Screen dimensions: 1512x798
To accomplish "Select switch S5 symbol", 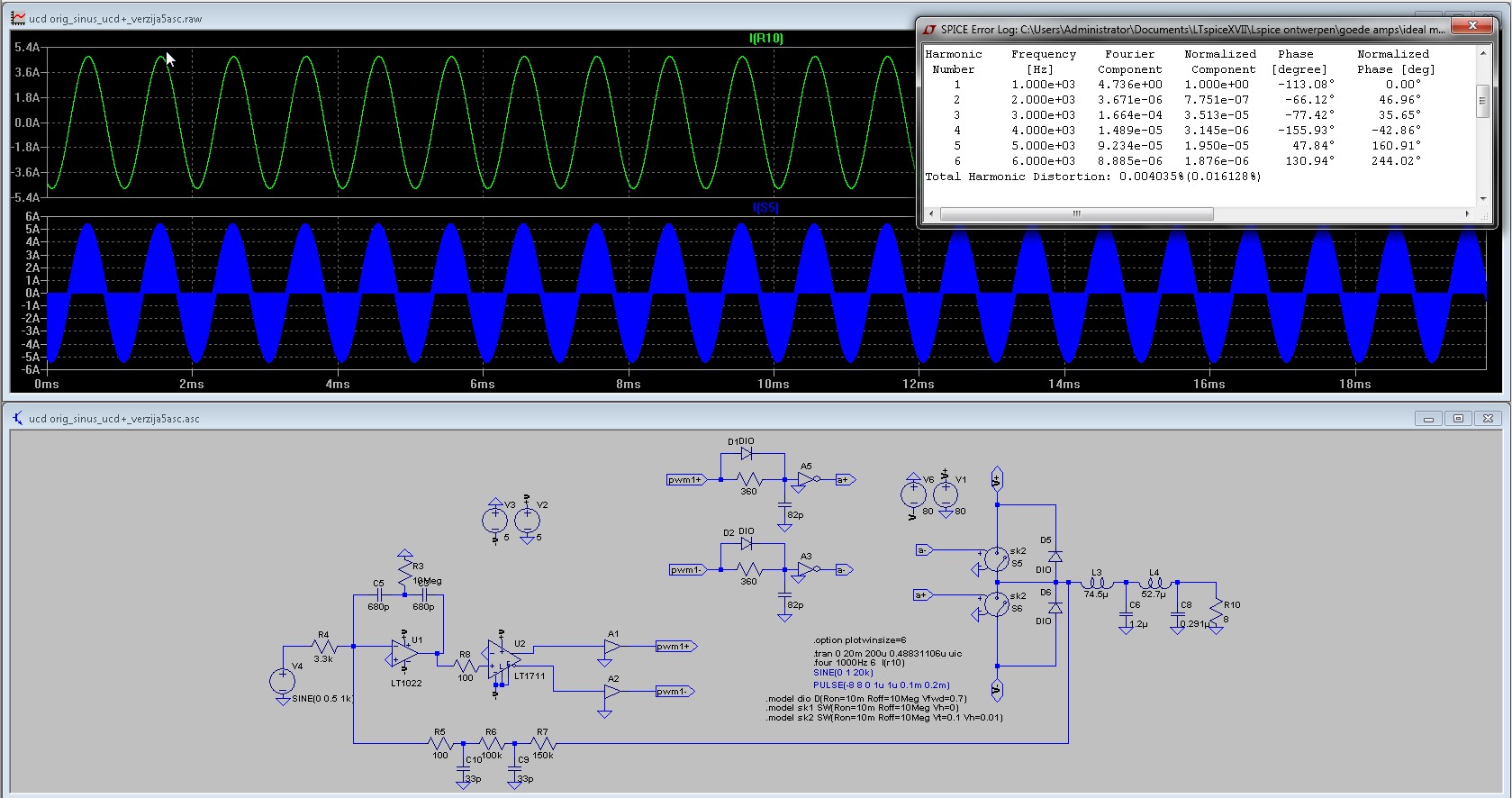I will (x=996, y=559).
